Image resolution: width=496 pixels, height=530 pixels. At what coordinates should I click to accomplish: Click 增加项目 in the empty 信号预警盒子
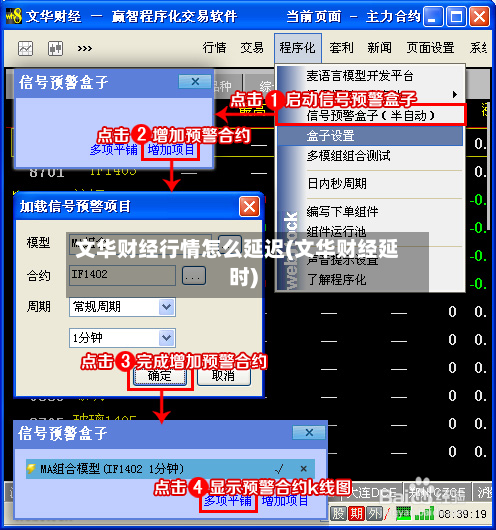(171, 150)
